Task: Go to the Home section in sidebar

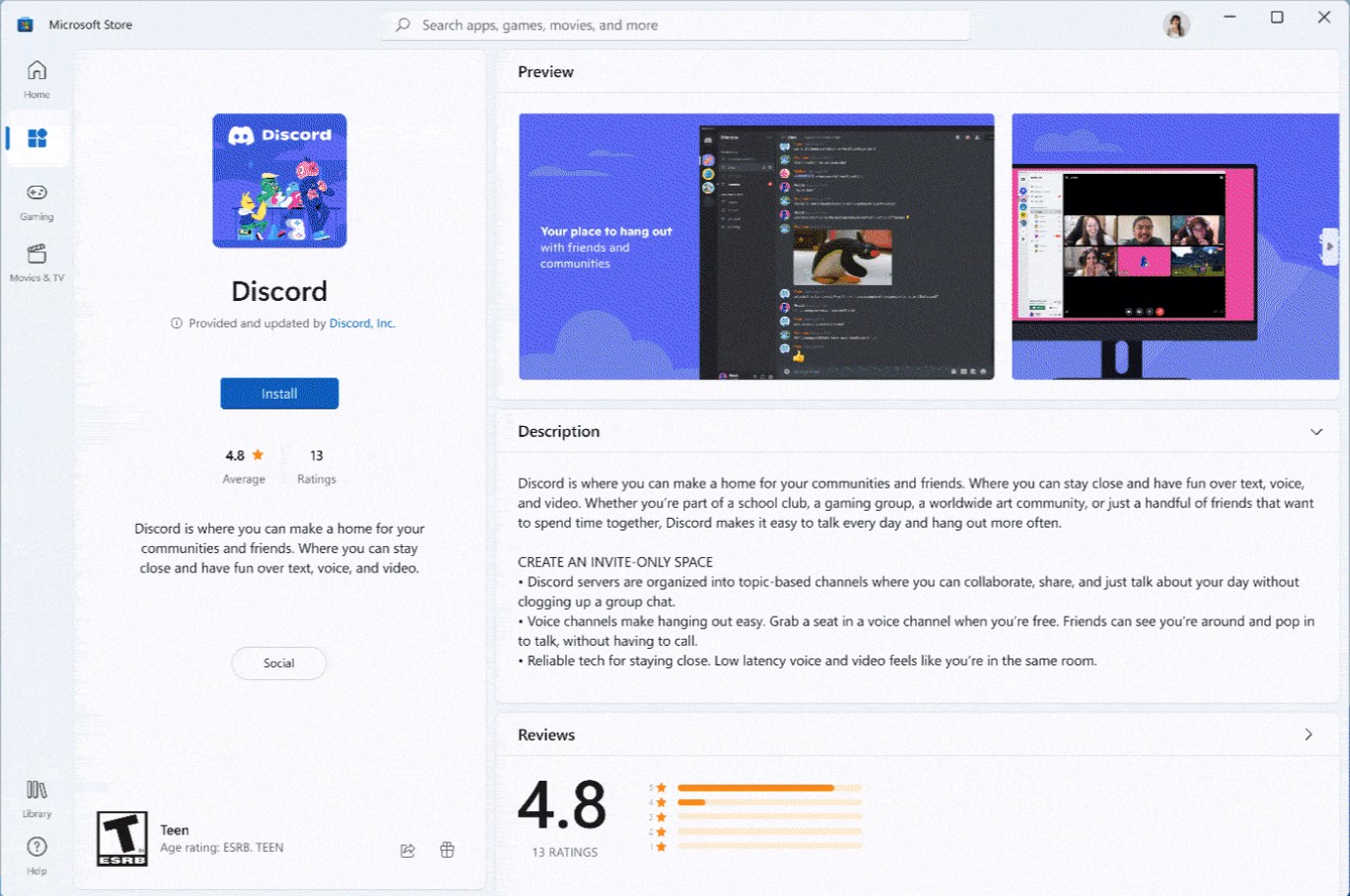Action: (37, 79)
